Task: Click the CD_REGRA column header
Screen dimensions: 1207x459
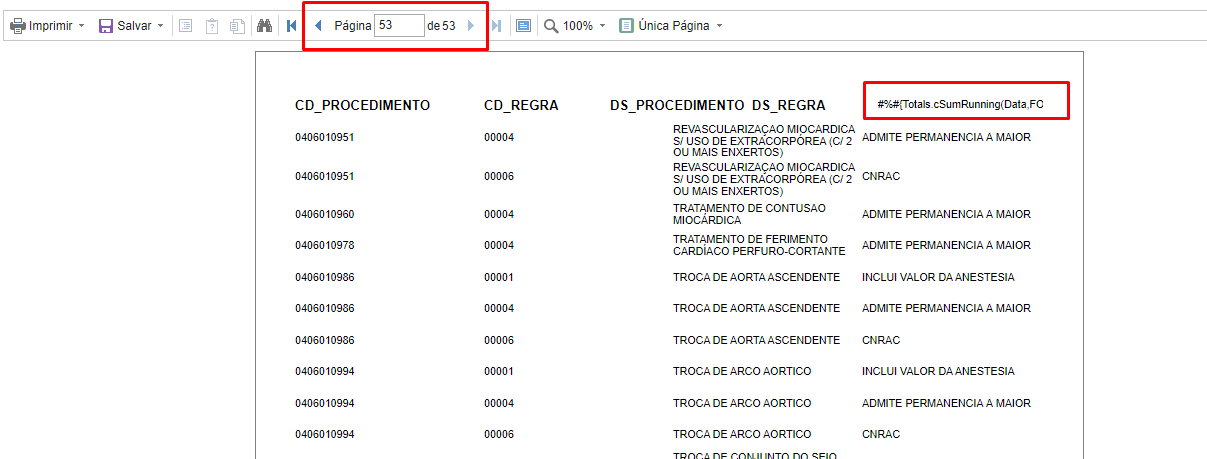Action: point(521,105)
